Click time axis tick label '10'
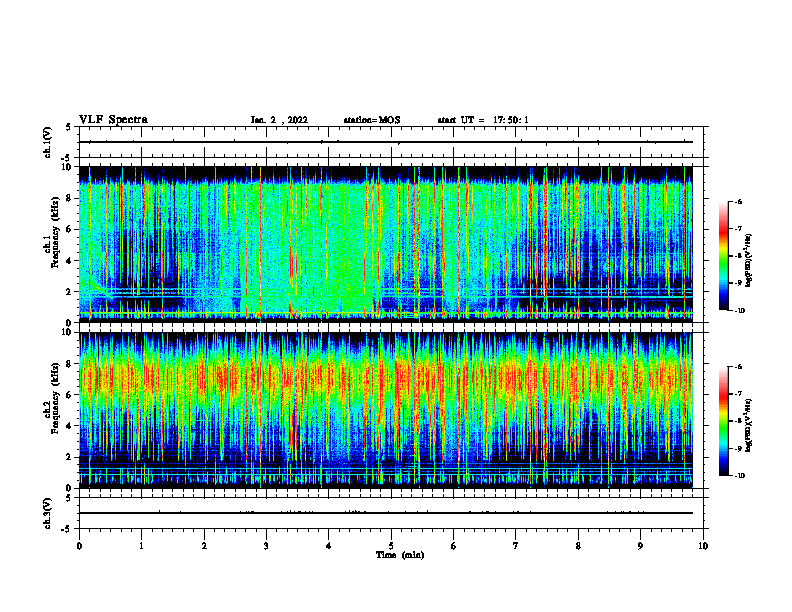 (703, 546)
